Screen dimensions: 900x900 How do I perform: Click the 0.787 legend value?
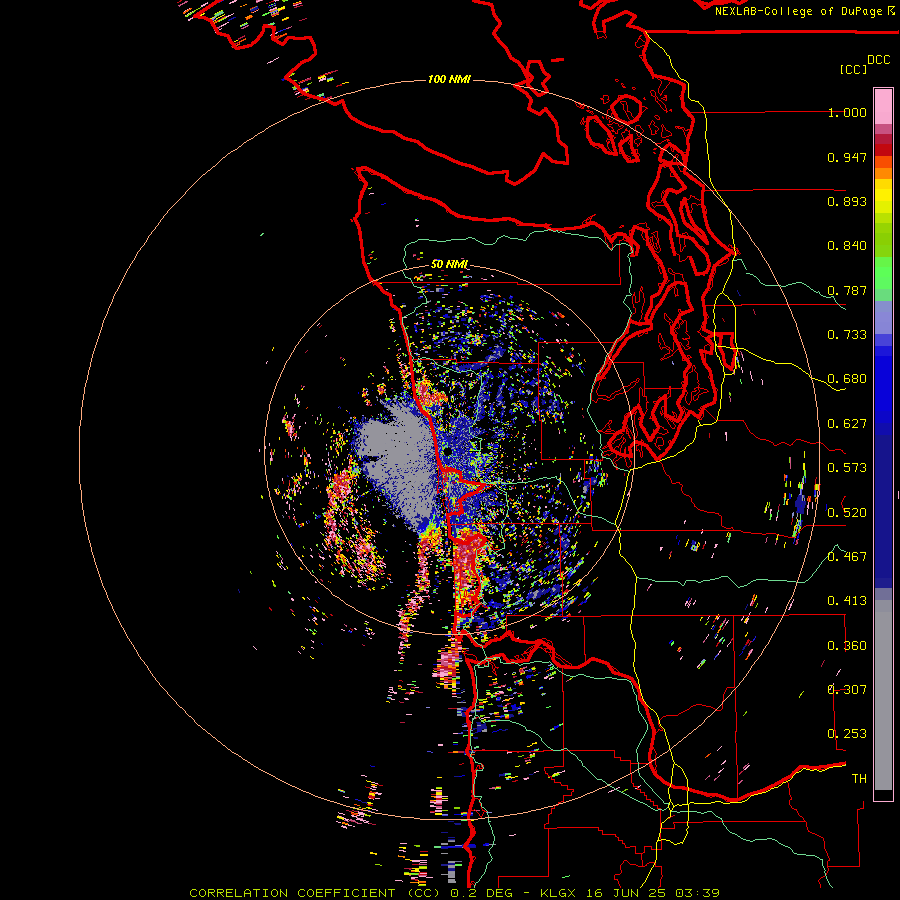(847, 290)
